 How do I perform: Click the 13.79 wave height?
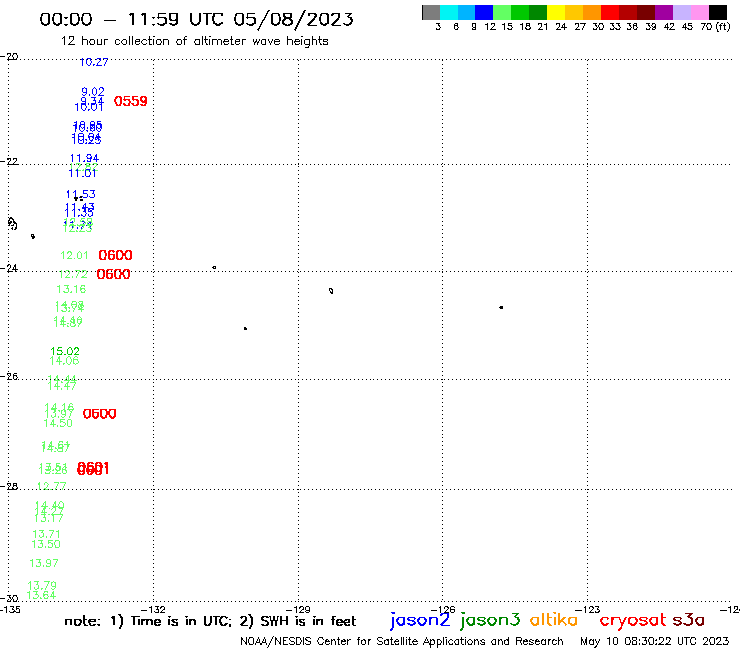coord(42,585)
